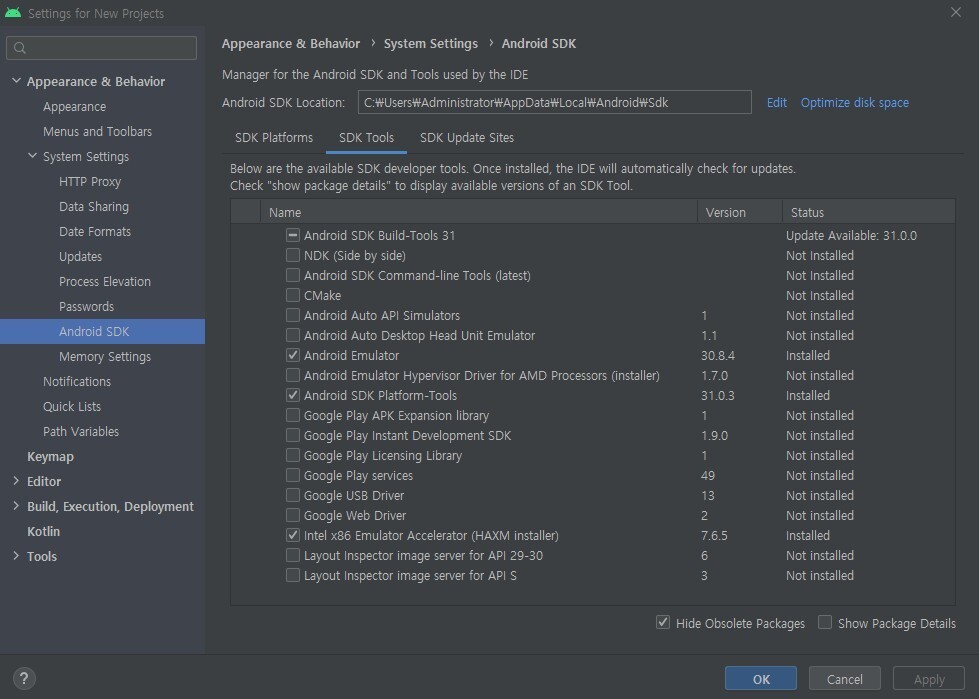Close the Settings for New Projects dialog

[955, 12]
